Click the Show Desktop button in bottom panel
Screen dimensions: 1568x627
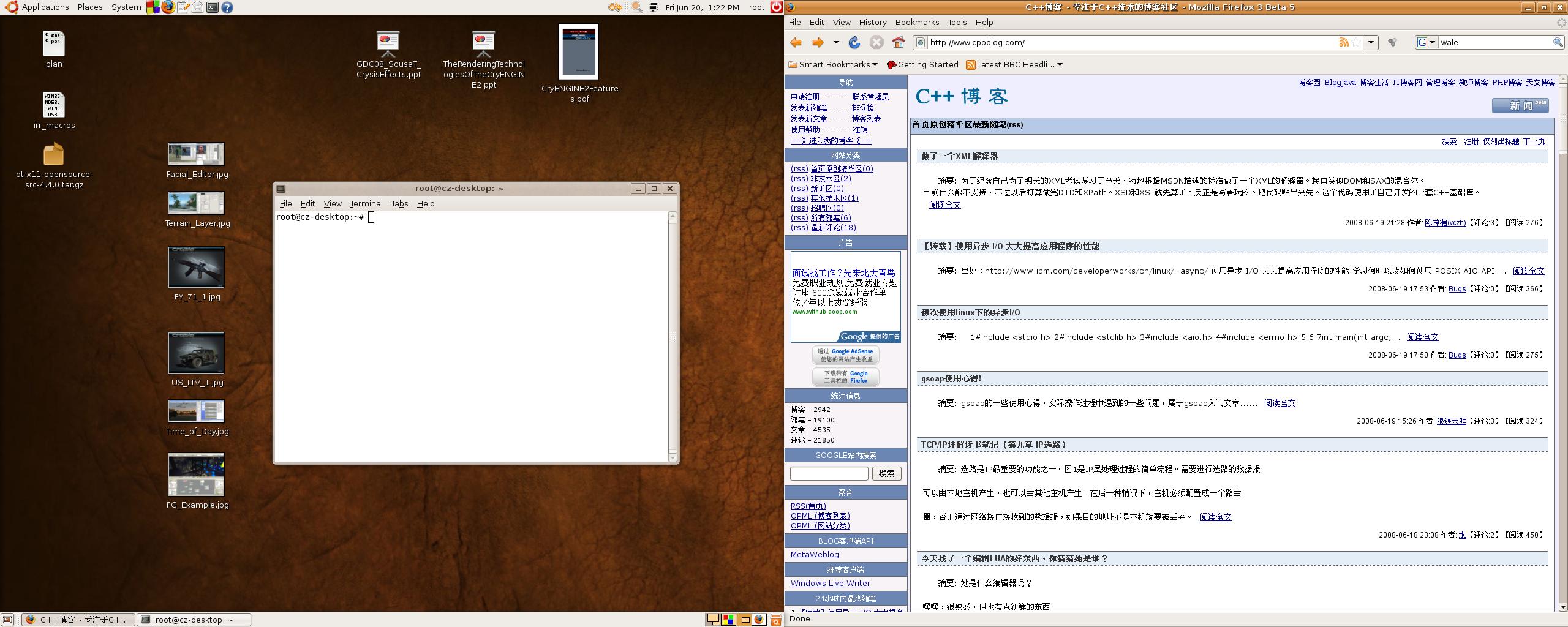[7, 620]
